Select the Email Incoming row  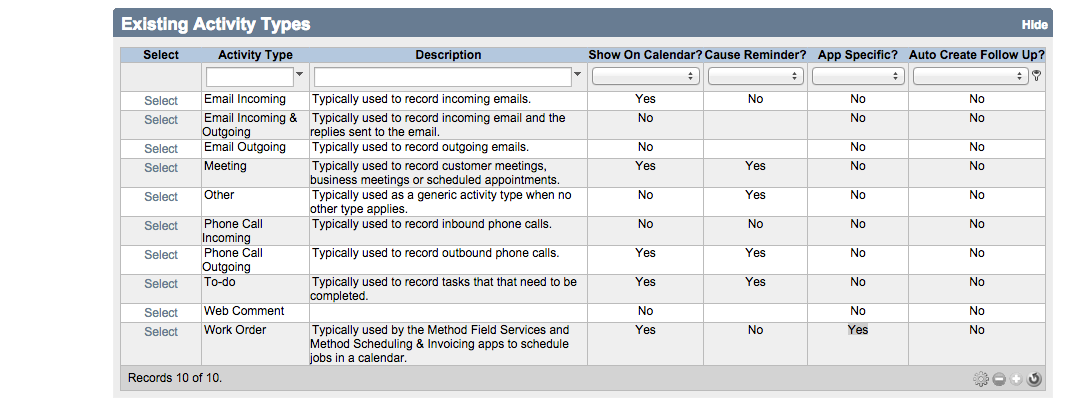(161, 100)
